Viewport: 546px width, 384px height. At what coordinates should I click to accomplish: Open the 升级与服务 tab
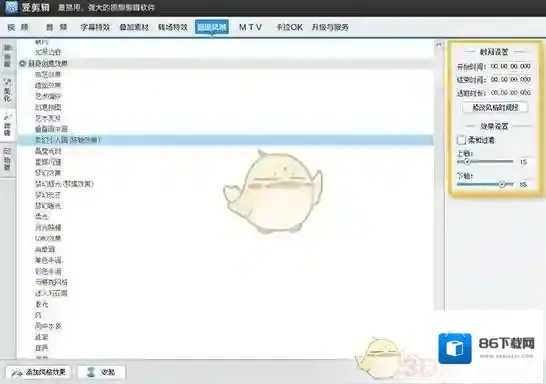click(330, 27)
